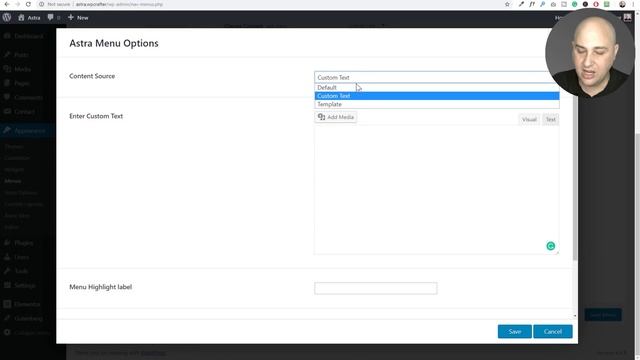This screenshot has height=360, width=640.
Task: Choose the highlighted Custom Text option
Action: 437,96
